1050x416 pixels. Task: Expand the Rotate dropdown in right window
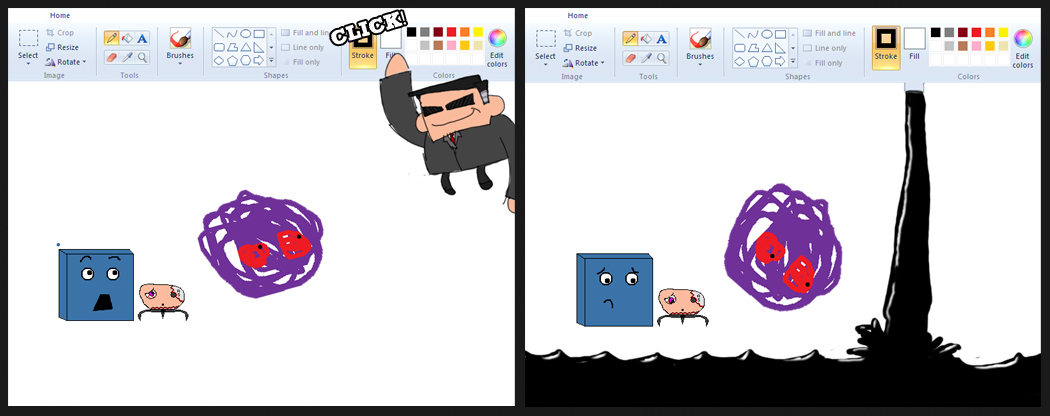pyautogui.click(x=587, y=62)
